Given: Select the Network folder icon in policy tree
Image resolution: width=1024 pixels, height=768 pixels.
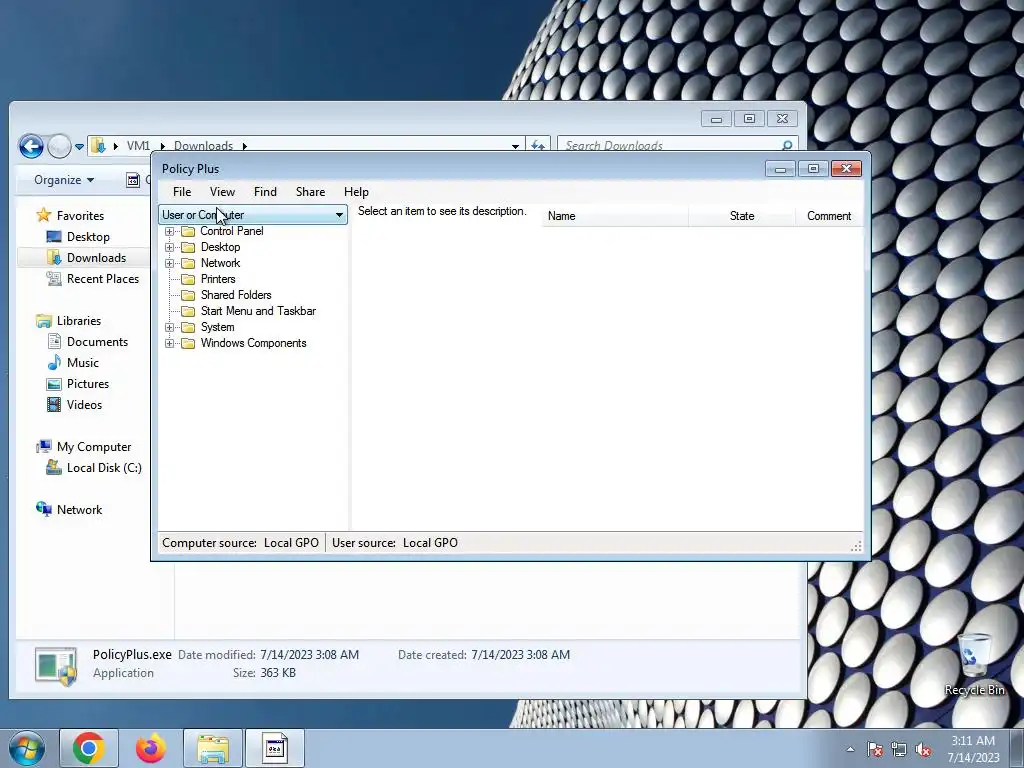Looking at the screenshot, I should [x=188, y=263].
